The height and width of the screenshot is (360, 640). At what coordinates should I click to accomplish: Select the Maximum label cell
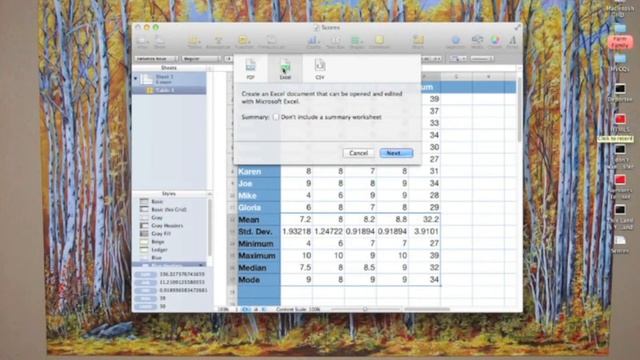pyautogui.click(x=259, y=256)
